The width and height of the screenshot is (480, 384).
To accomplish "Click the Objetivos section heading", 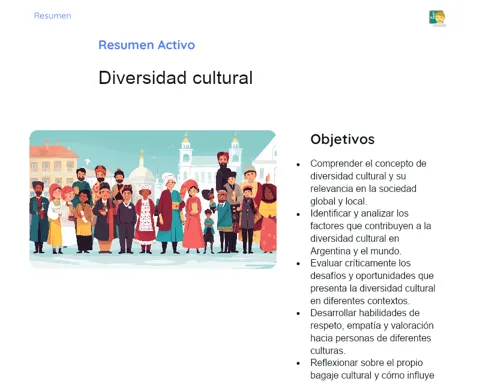I will click(342, 139).
